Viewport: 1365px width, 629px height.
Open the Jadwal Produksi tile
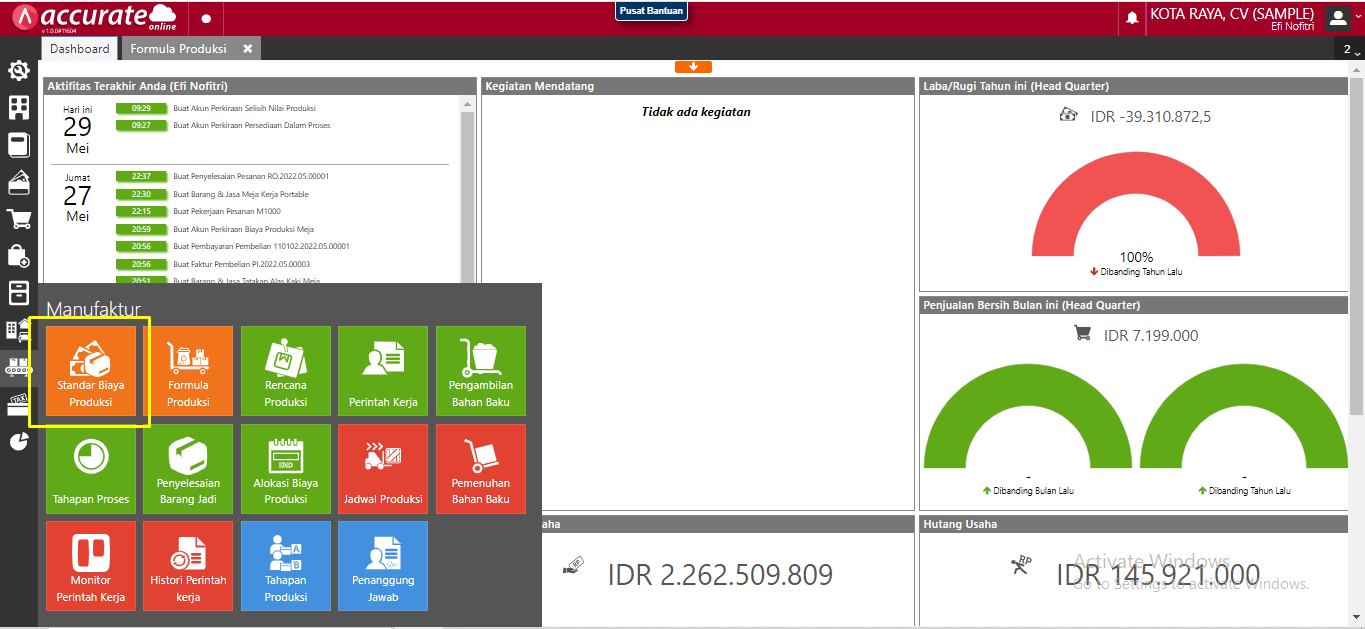[383, 469]
